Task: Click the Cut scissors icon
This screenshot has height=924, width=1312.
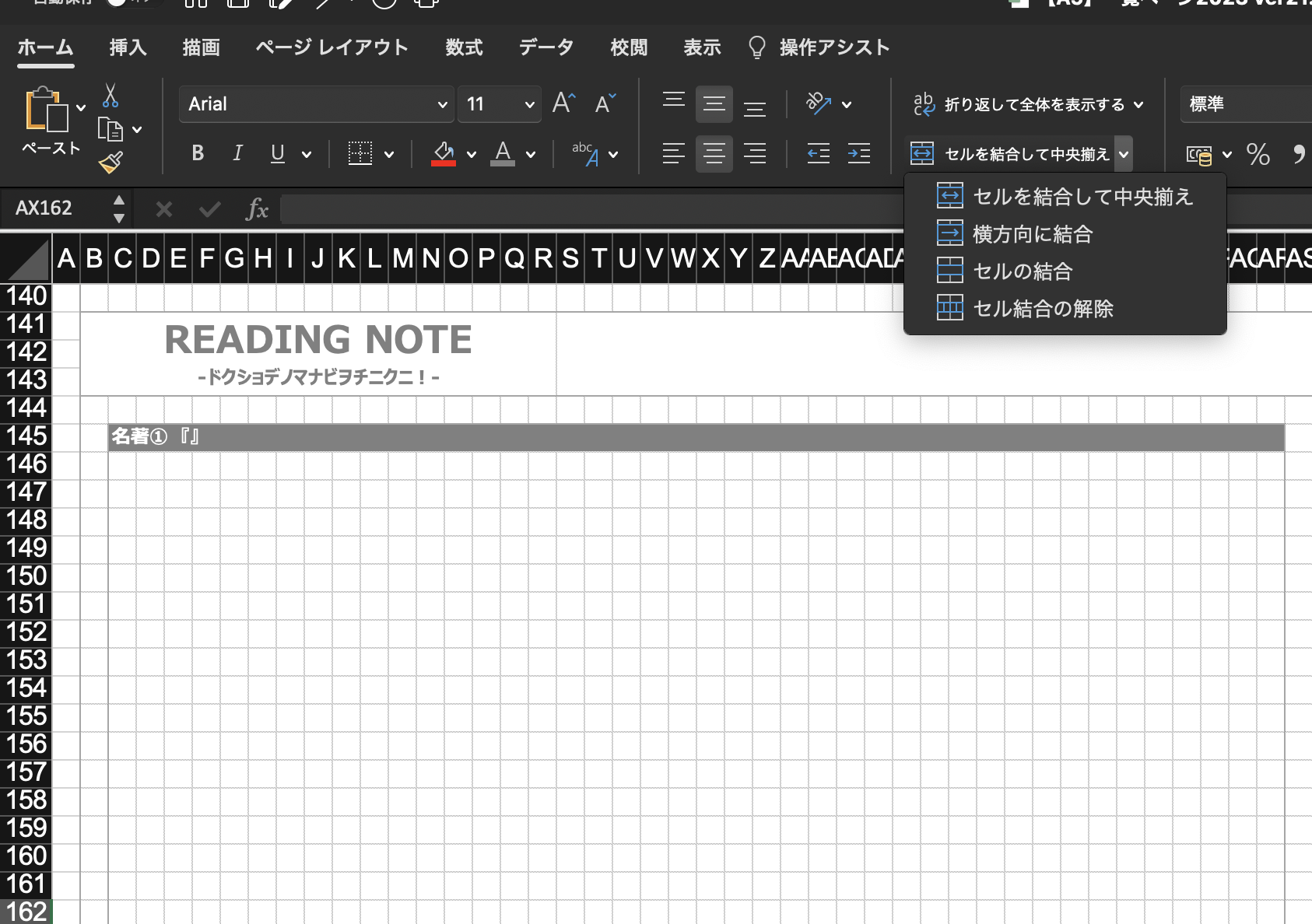Action: pos(111,96)
